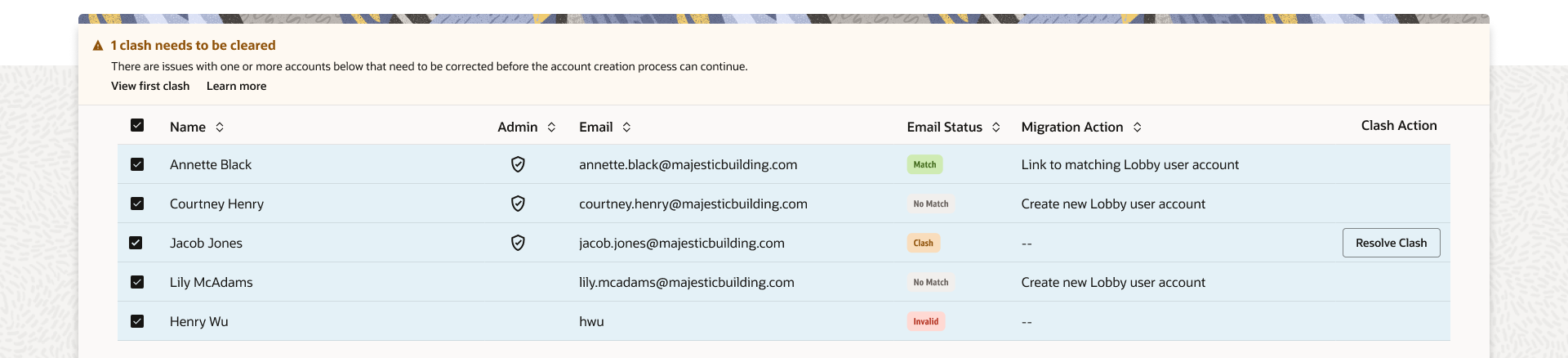Toggle the select-all checkbox in header
The width and height of the screenshot is (1568, 358).
click(137, 125)
